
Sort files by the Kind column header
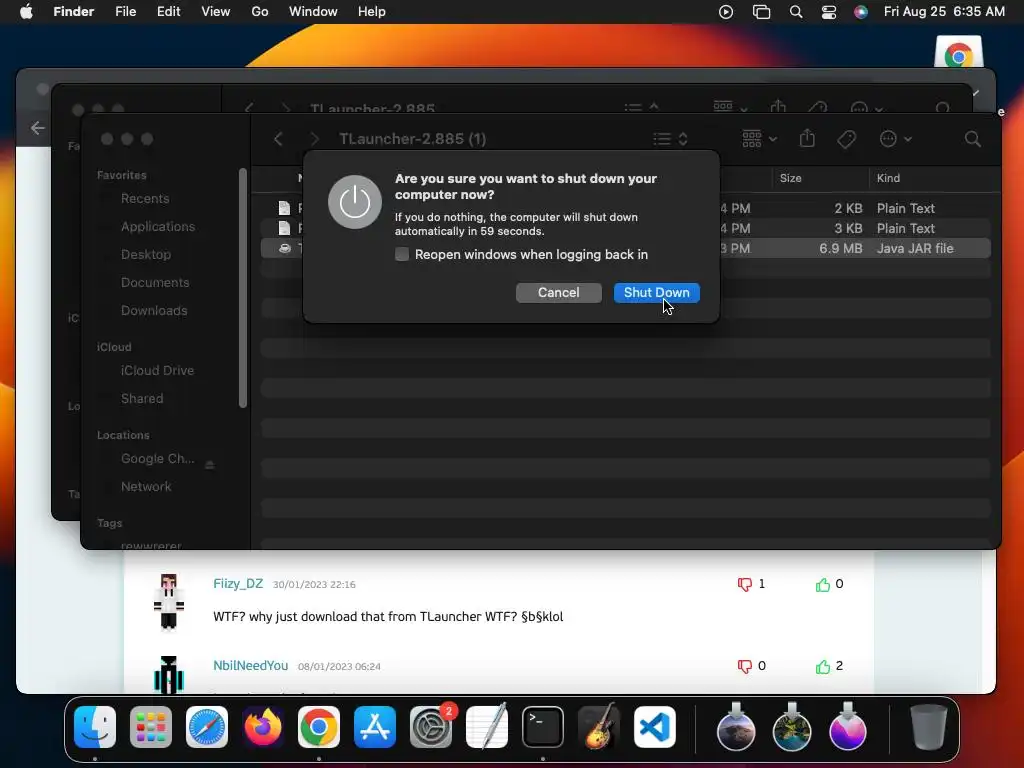tap(888, 178)
